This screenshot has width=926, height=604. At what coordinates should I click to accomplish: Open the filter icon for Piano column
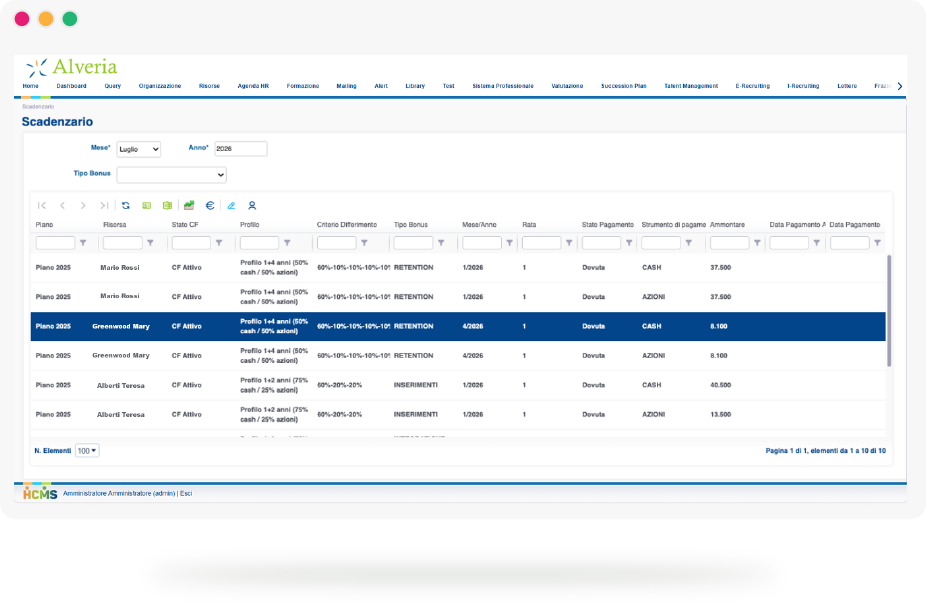pos(83,243)
